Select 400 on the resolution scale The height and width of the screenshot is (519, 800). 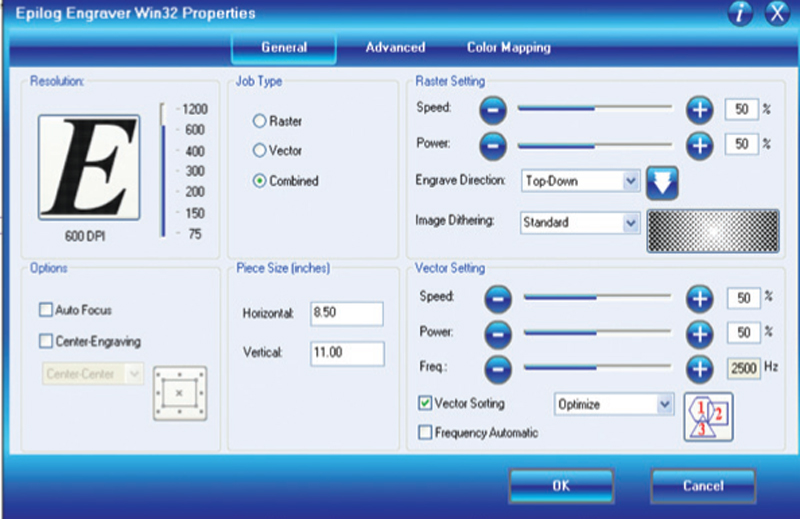click(194, 151)
